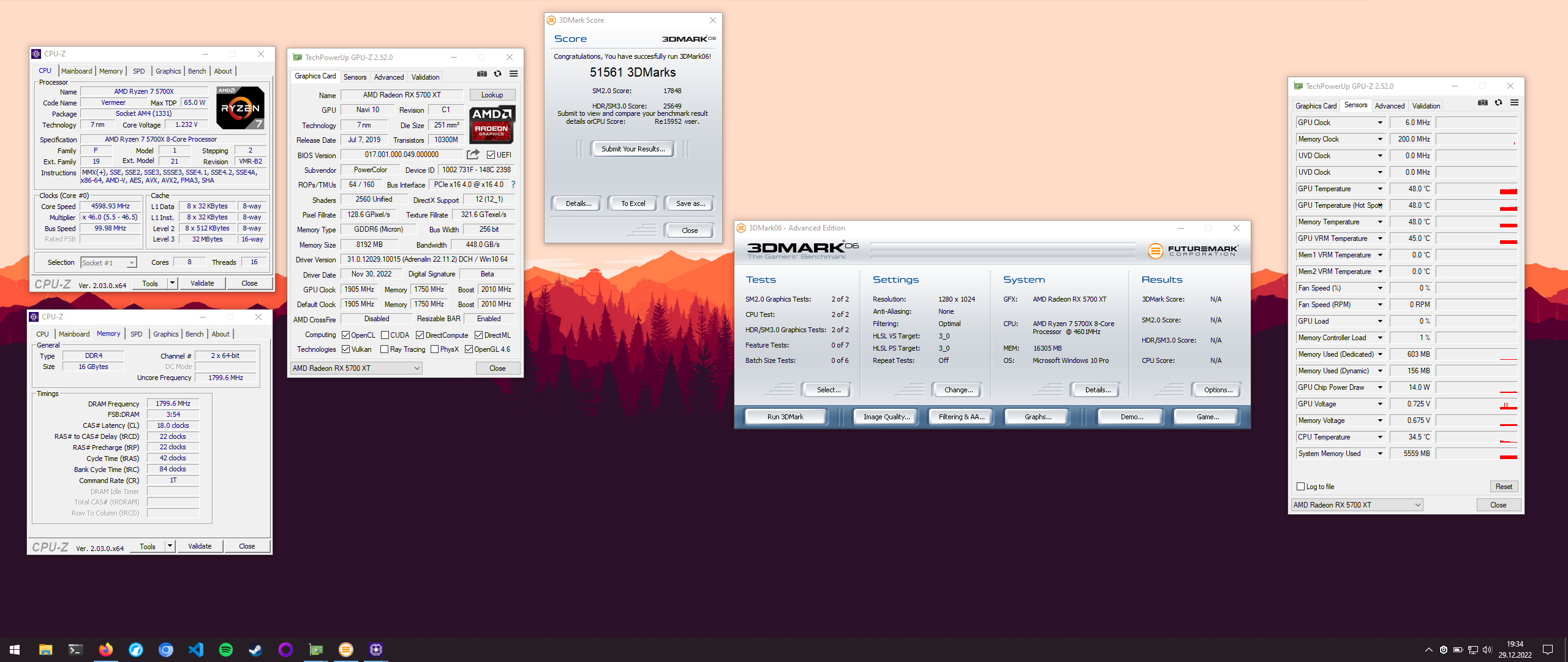Toggle the UEFI checkbox in GPU-Z
The width and height of the screenshot is (1568, 662).
pyautogui.click(x=491, y=155)
